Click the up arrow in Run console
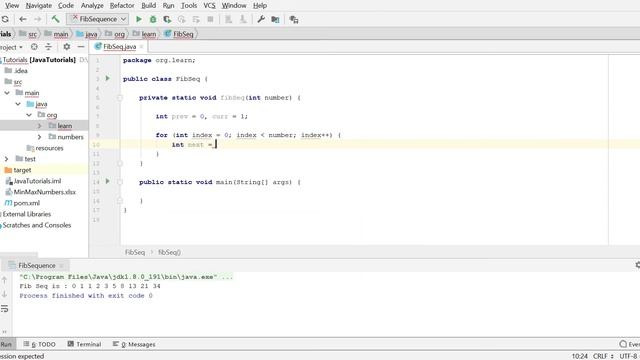 coord(4,280)
